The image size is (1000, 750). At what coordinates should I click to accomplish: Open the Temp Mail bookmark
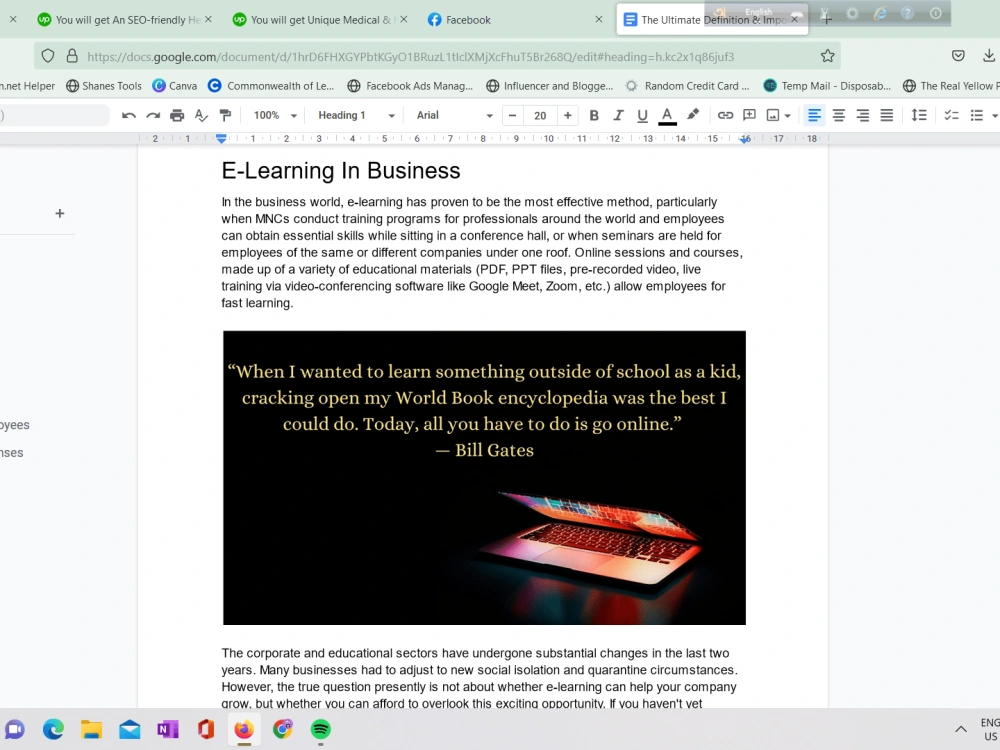point(827,86)
